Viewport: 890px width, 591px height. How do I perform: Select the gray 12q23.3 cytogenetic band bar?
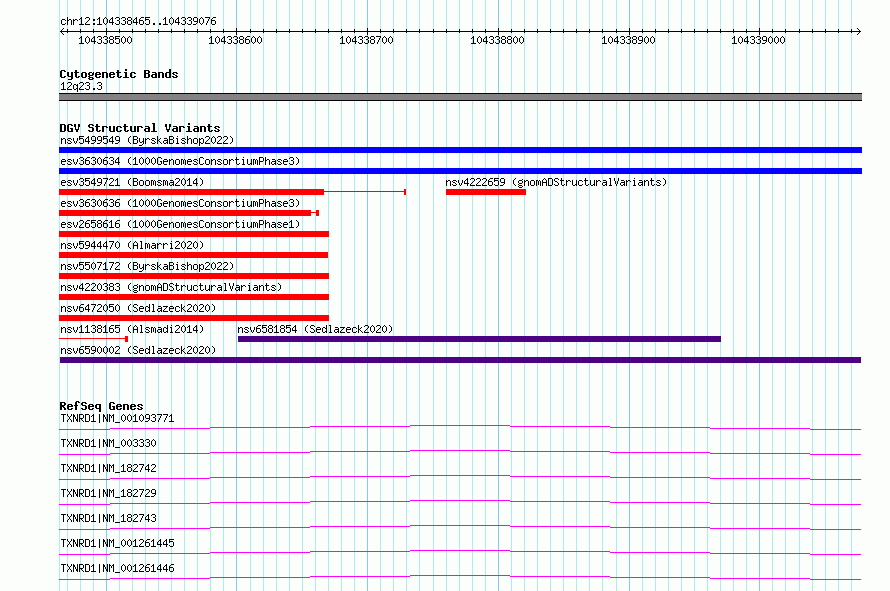pyautogui.click(x=460, y=97)
